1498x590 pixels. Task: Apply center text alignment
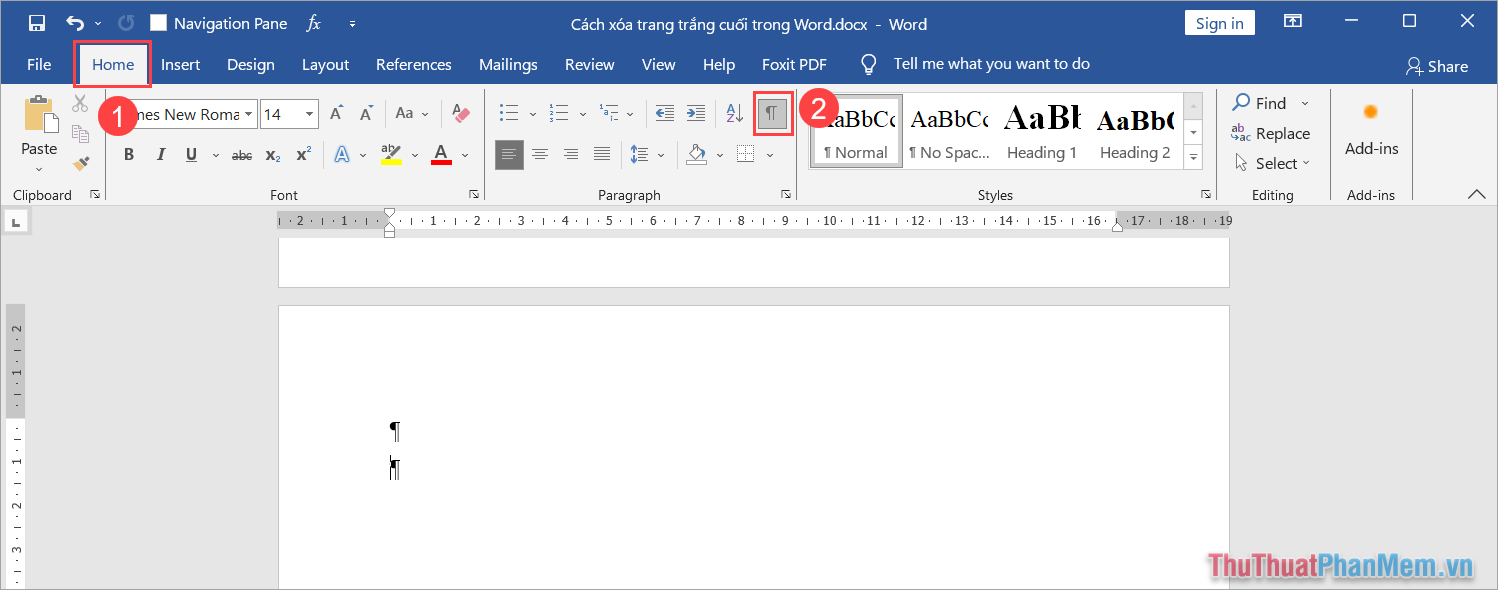(540, 154)
